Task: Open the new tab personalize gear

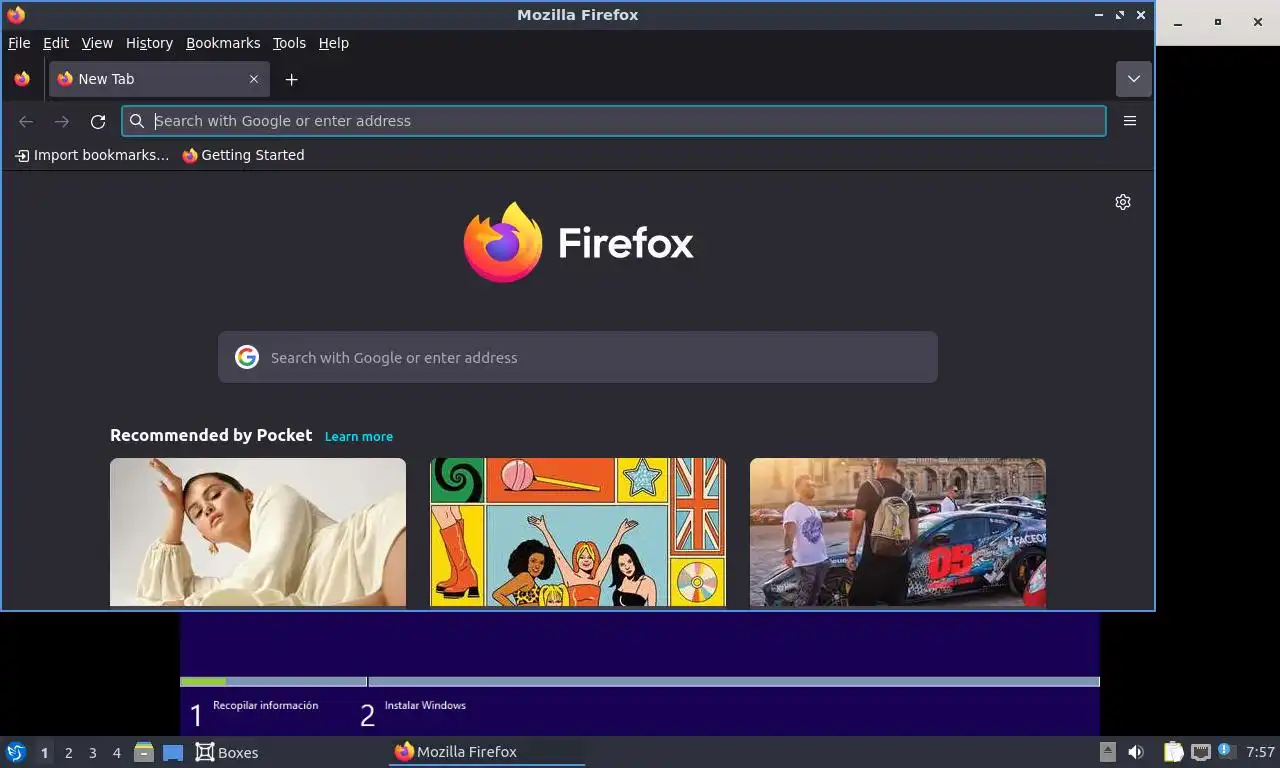Action: (x=1123, y=202)
